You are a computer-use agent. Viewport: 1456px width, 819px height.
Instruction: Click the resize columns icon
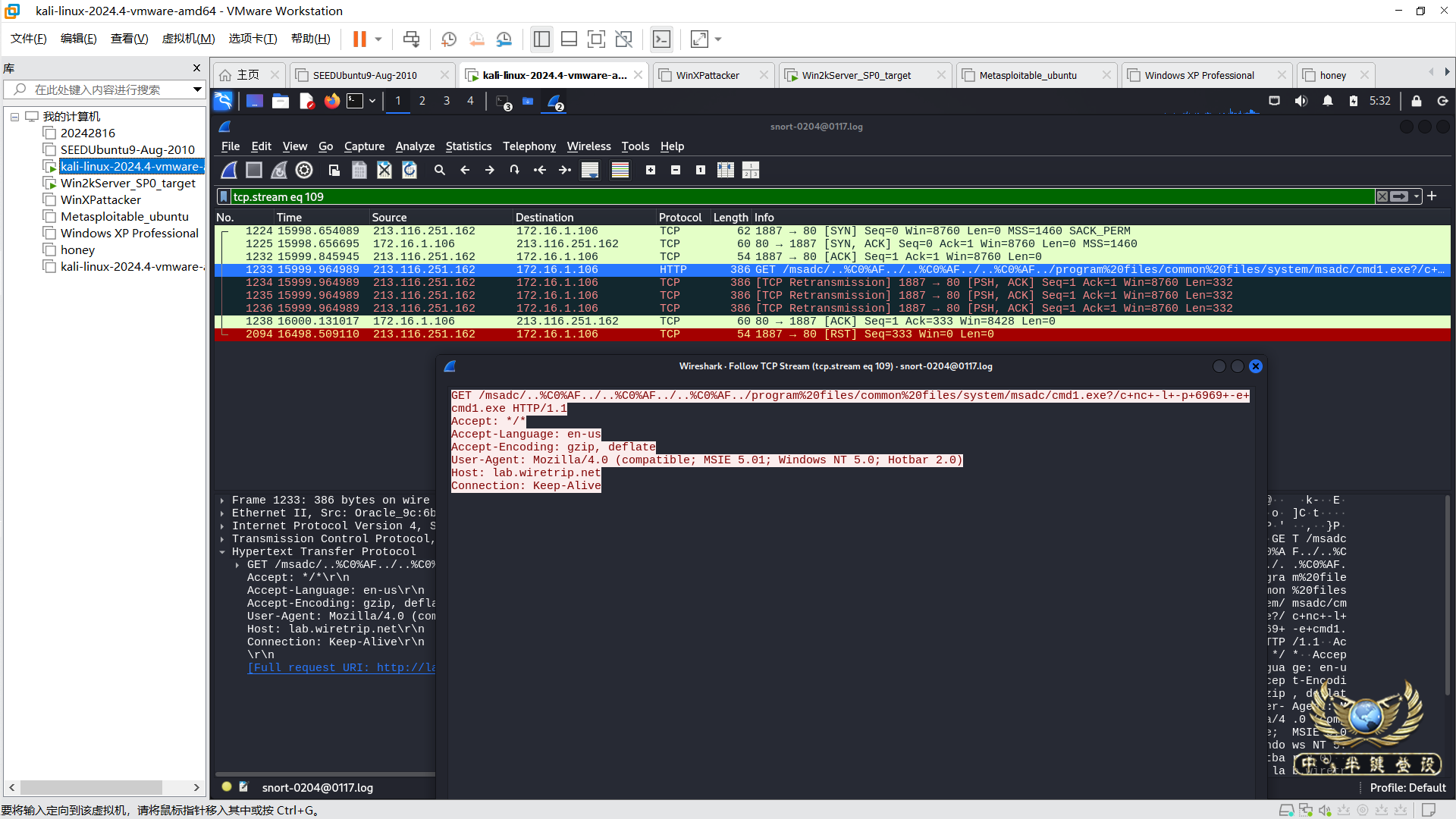point(726,170)
